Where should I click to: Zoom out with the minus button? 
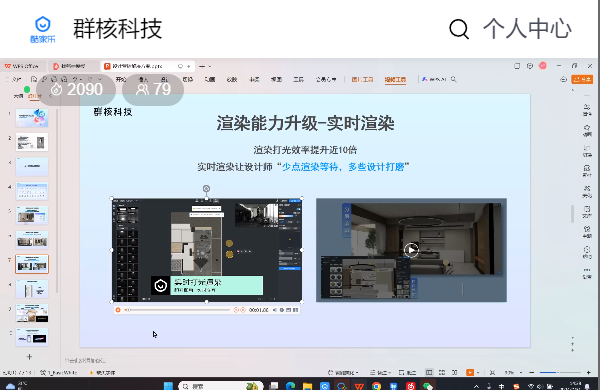tap(531, 372)
